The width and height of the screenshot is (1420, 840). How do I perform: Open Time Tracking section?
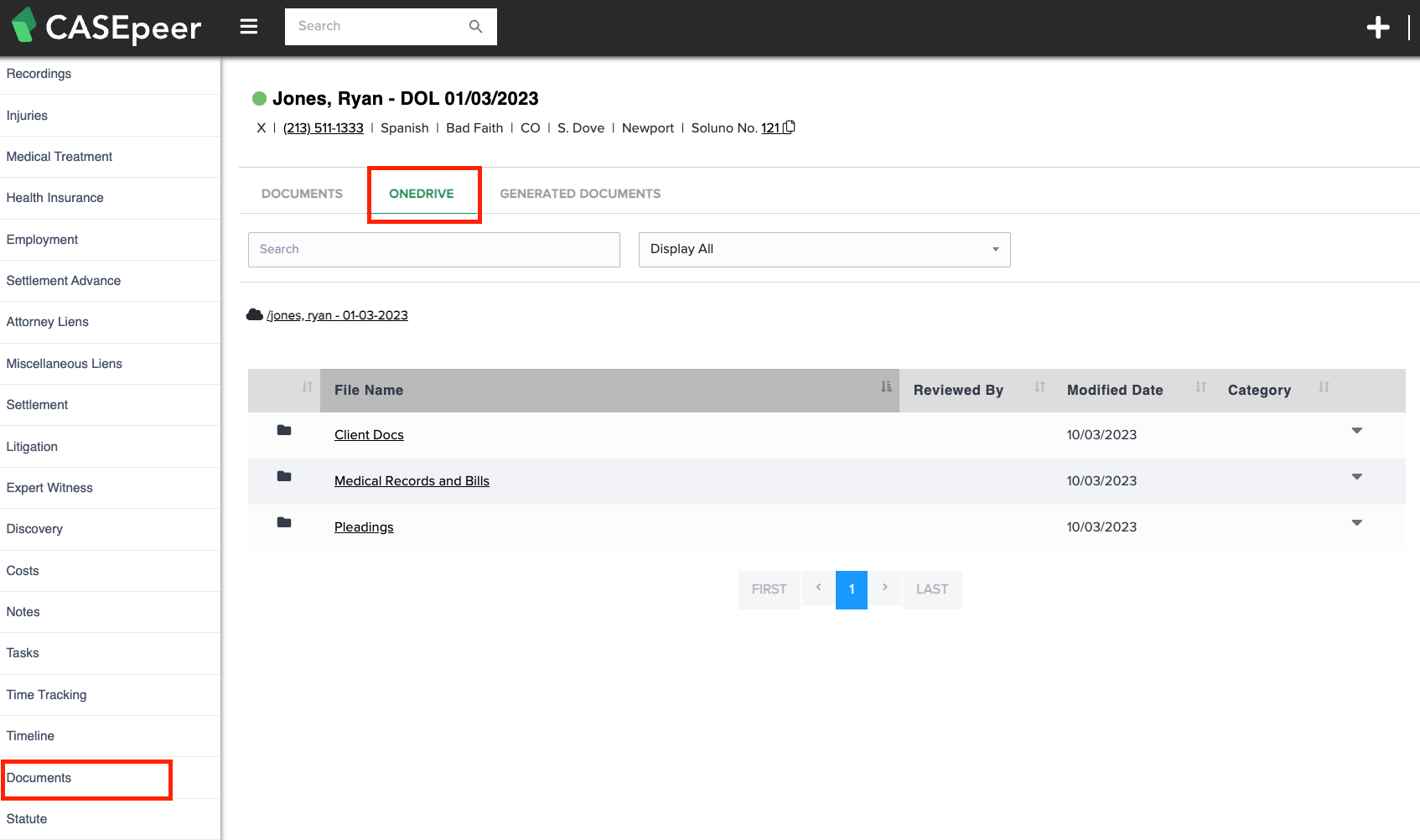click(x=46, y=695)
